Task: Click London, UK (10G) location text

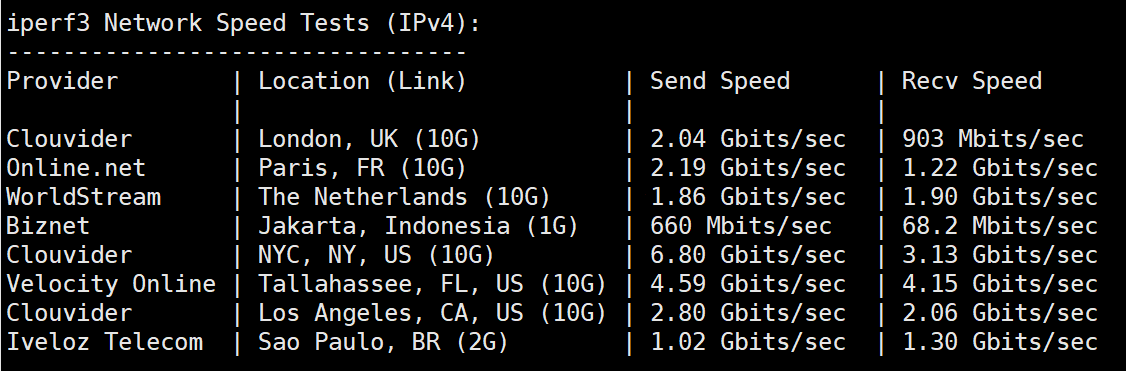Action: point(369,138)
